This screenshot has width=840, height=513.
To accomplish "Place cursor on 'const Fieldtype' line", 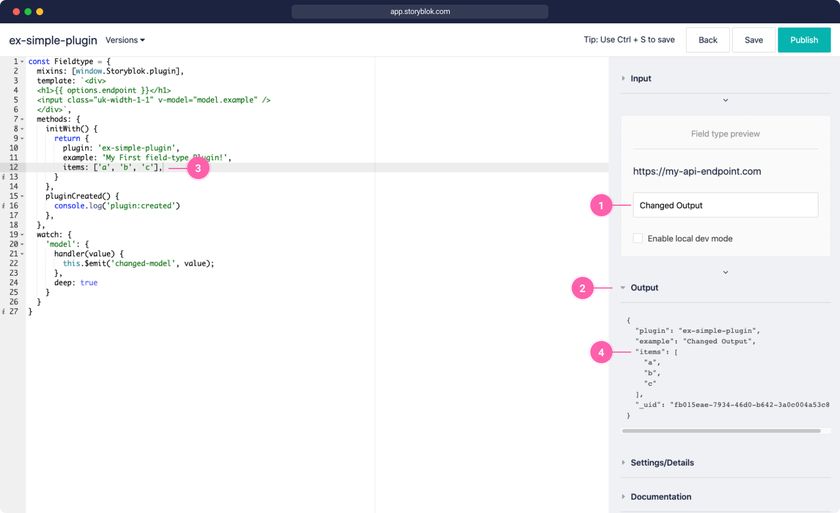I will [x=69, y=62].
